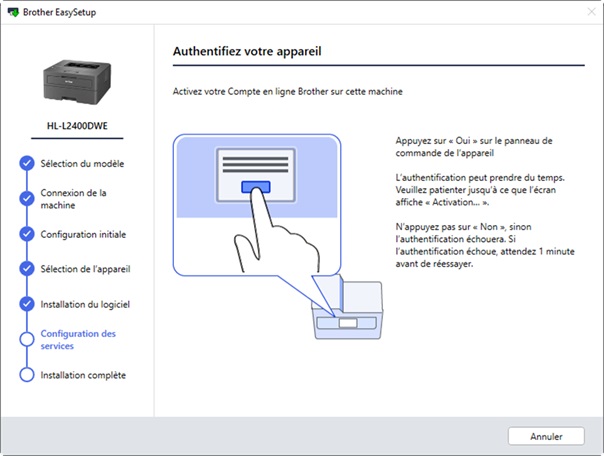
Task: Select the Installation complète step label
Action: [x=83, y=375]
